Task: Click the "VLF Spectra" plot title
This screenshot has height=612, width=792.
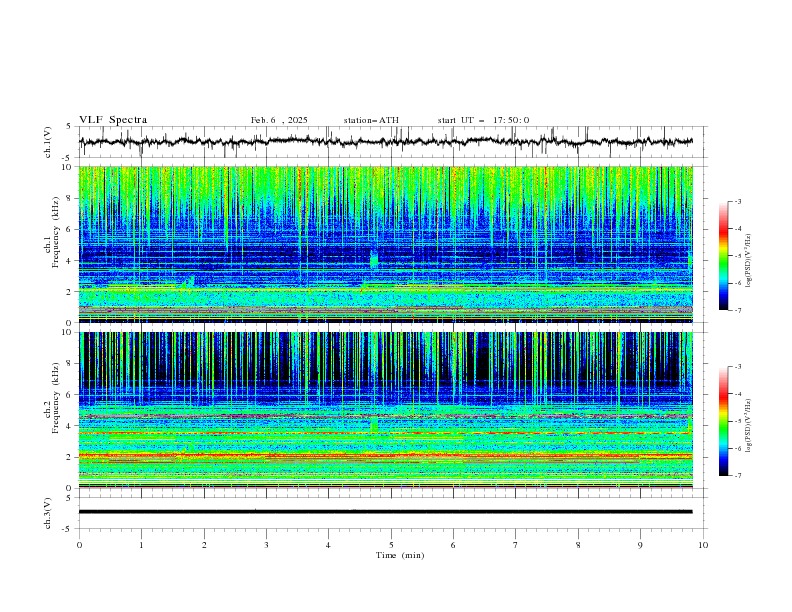Action: tap(113, 120)
